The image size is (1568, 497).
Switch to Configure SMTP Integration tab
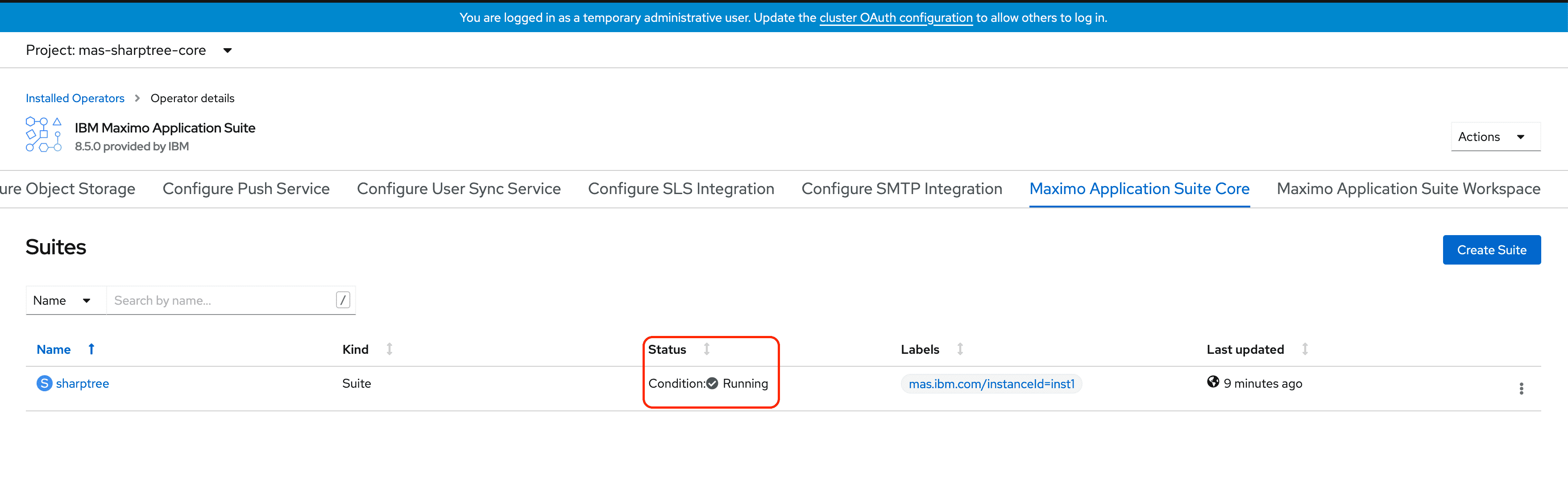click(x=901, y=189)
